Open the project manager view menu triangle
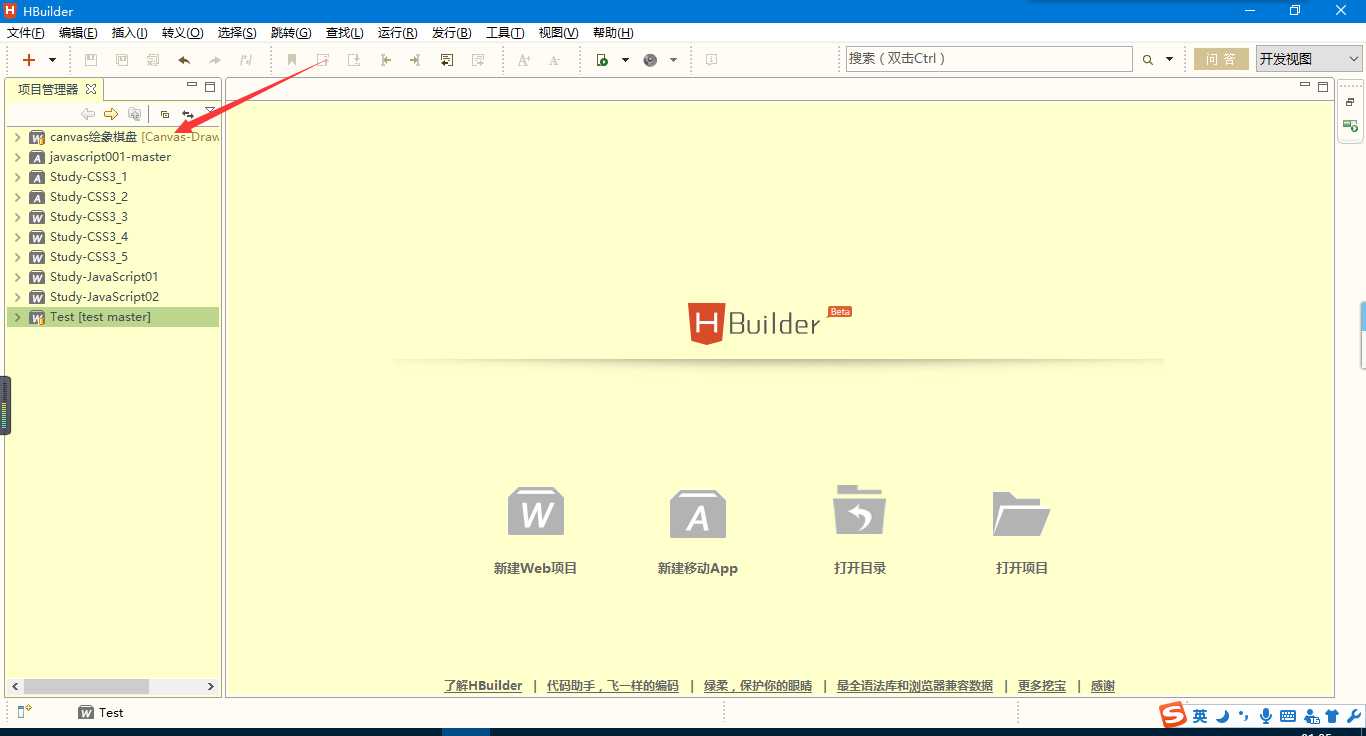Viewport: 1366px width, 736px height. [210, 111]
